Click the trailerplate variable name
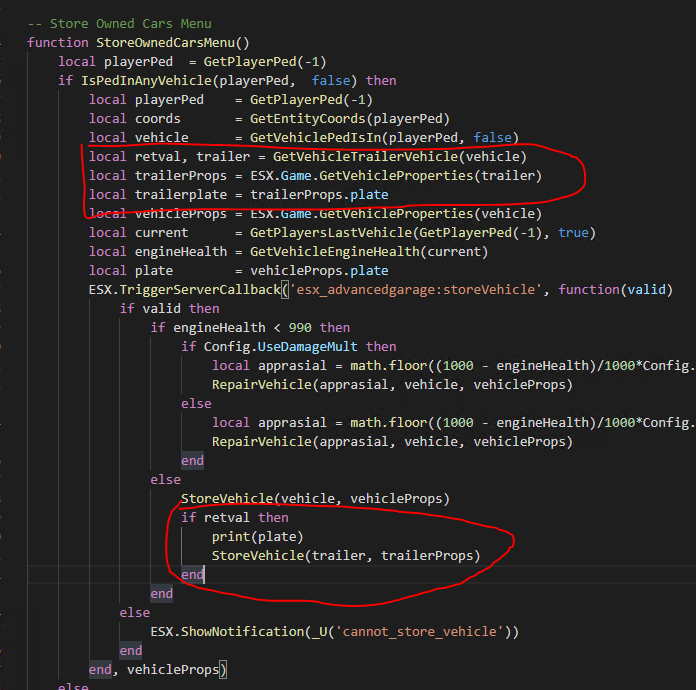This screenshot has width=696, height=690. (x=181, y=195)
